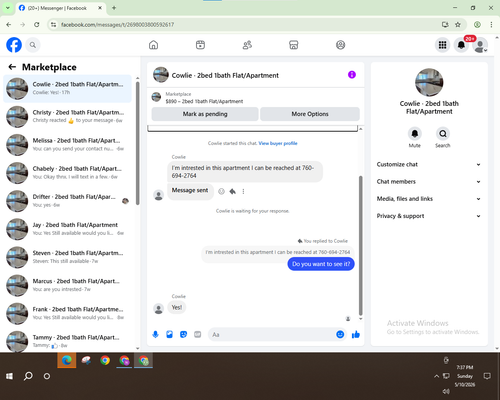Click the facebook.com address bar
500x400 pixels.
pos(247,25)
